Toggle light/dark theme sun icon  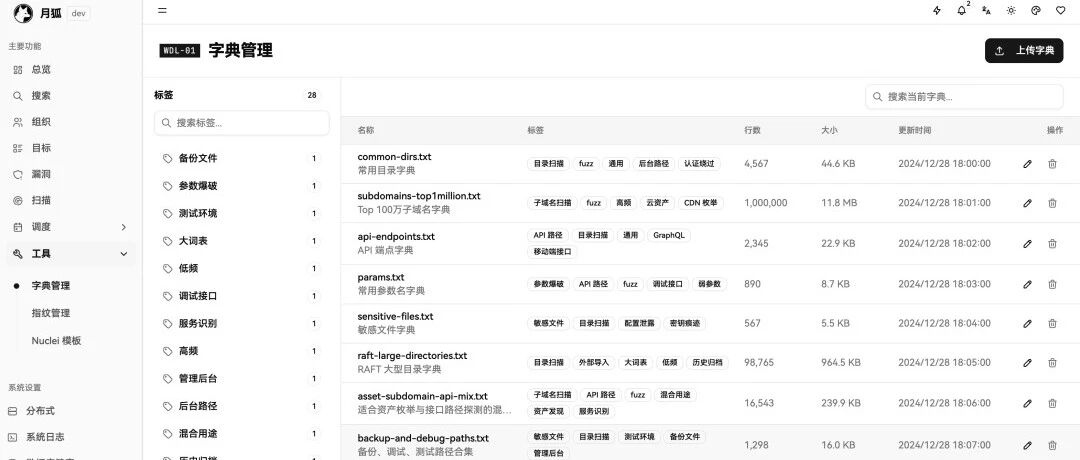1011,10
